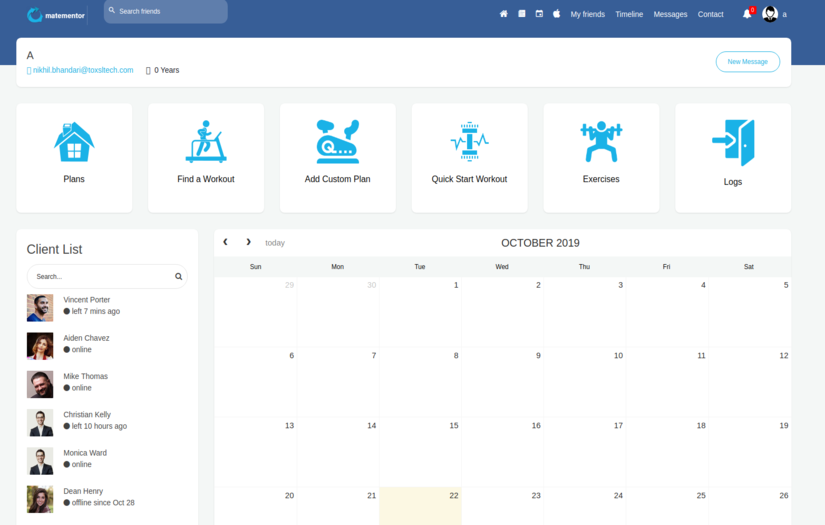
Task: Open Messages menu item
Action: point(670,14)
